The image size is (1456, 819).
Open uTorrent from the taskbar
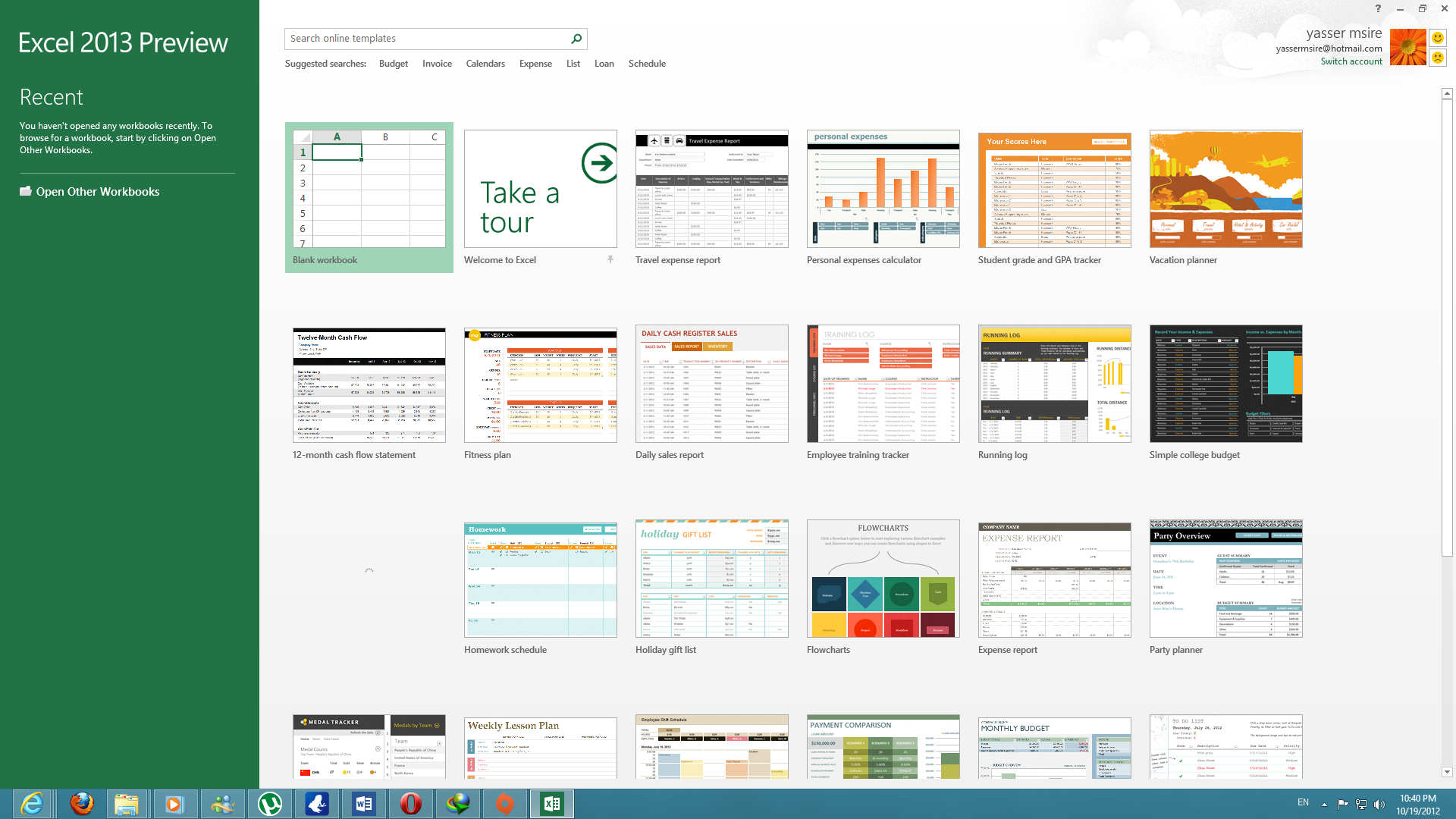tap(270, 804)
